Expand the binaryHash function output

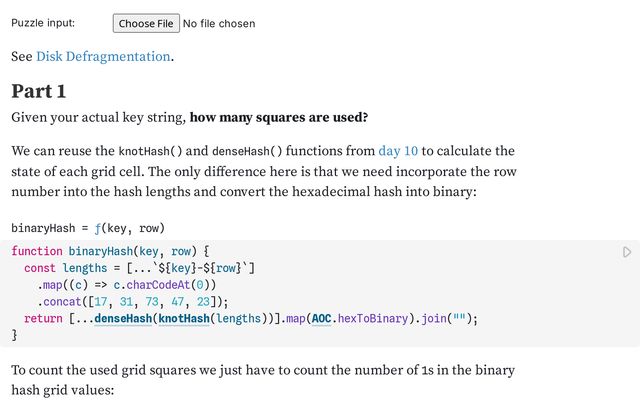point(87,227)
